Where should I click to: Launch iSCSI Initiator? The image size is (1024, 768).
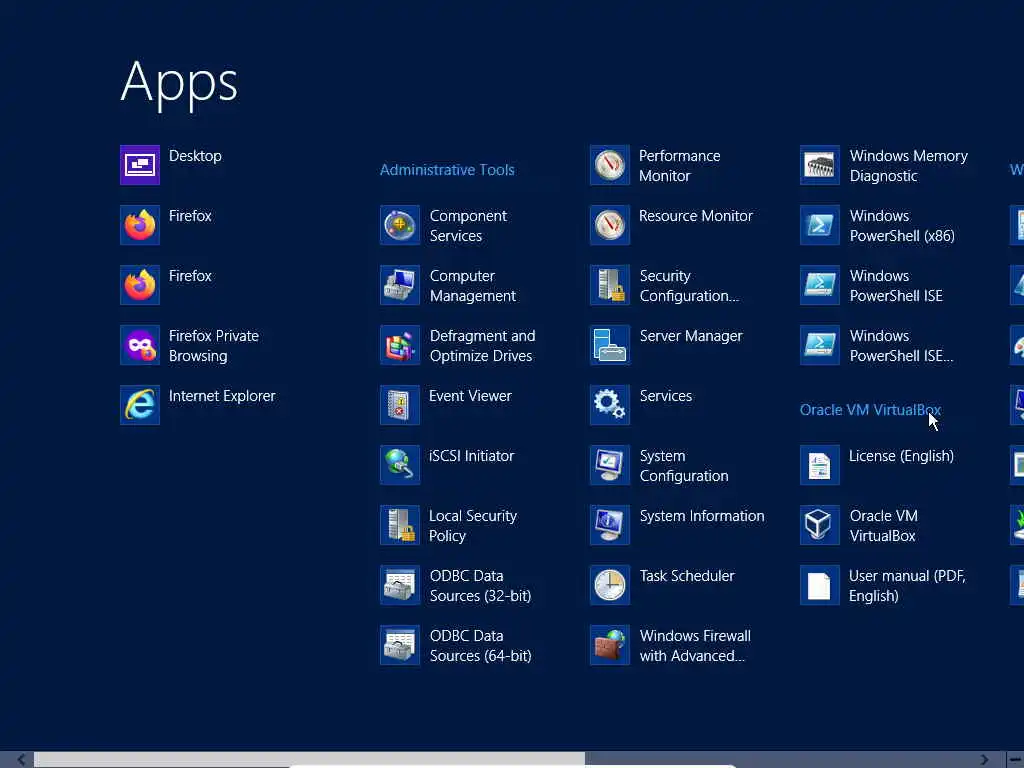[447, 465]
